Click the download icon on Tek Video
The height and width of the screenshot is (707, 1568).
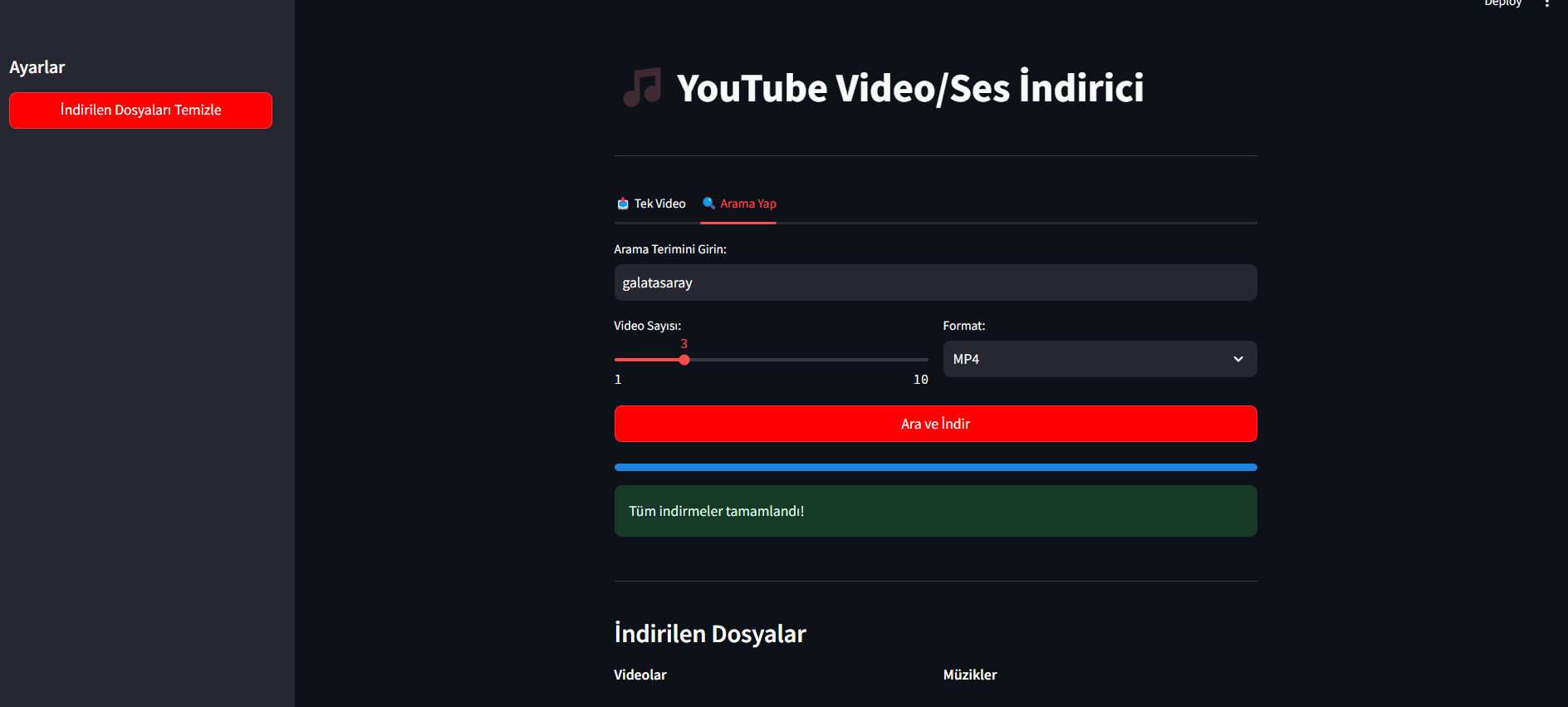pyautogui.click(x=623, y=204)
